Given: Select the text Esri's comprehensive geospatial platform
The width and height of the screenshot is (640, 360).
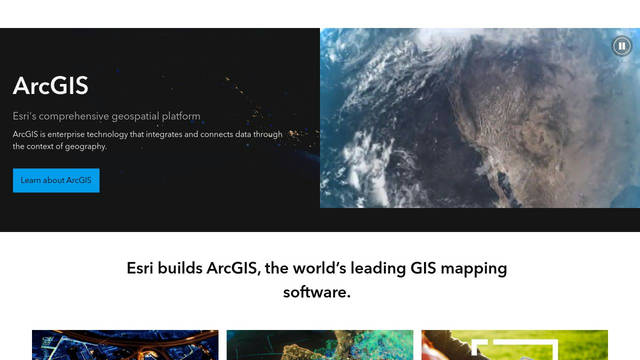Looking at the screenshot, I should tap(107, 116).
